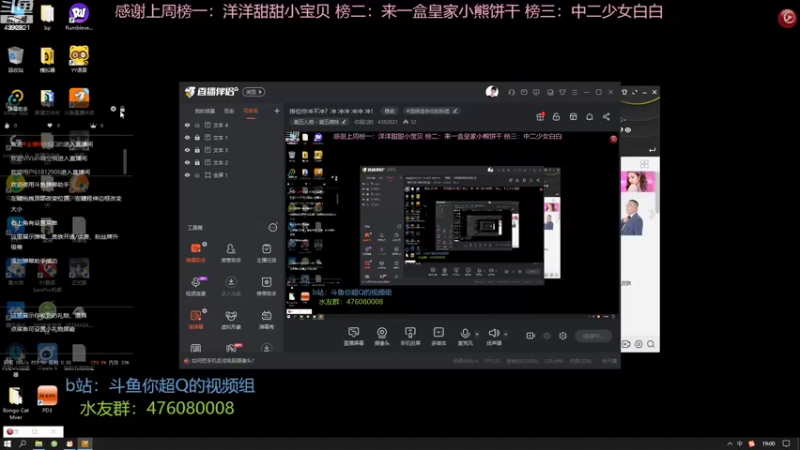Open the tool below the 主播任务 tool
The width and height of the screenshot is (800, 450).
click(x=266, y=286)
